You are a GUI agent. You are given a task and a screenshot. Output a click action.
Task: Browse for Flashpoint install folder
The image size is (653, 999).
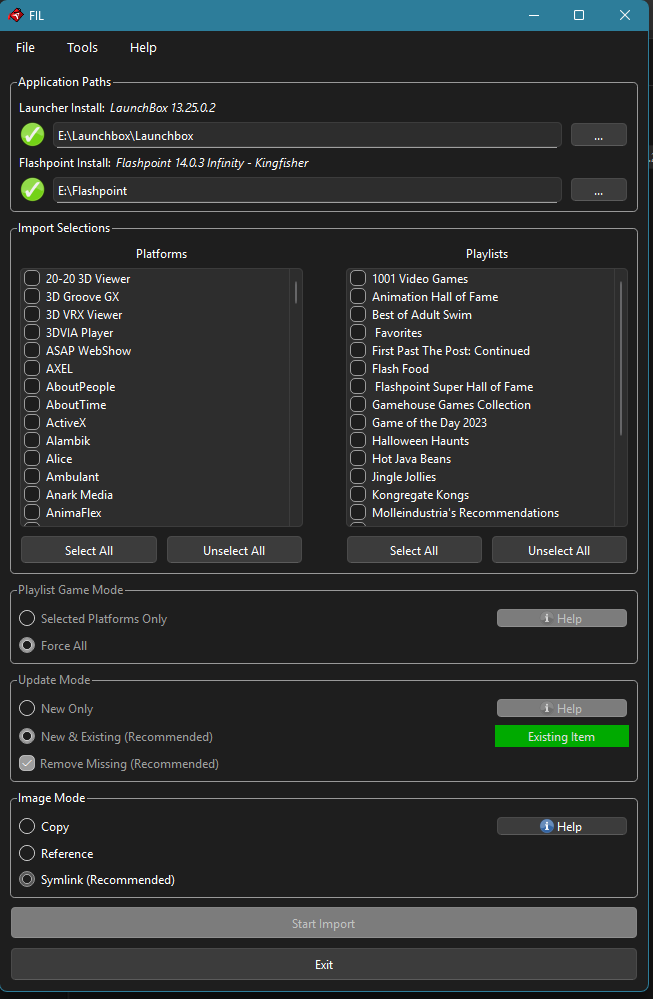click(x=598, y=190)
